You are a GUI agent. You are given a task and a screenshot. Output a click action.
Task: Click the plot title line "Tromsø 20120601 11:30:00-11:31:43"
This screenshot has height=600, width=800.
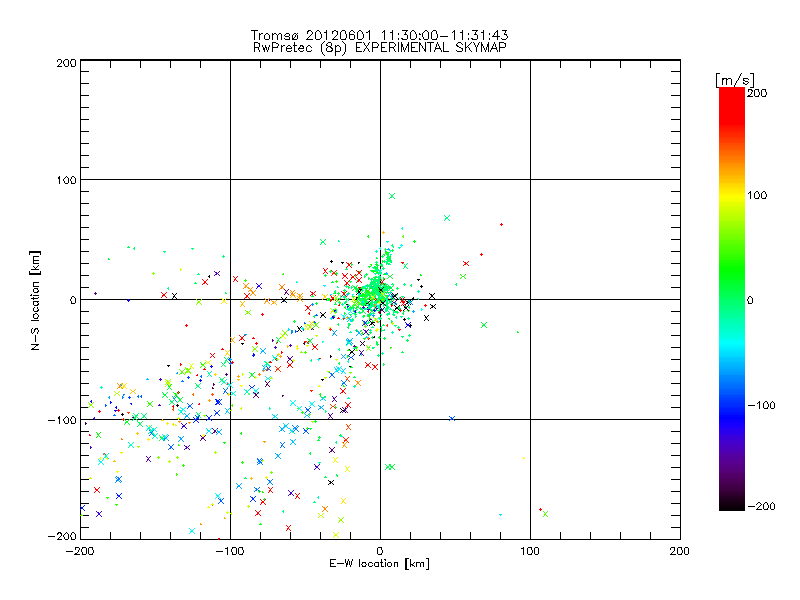(379, 35)
